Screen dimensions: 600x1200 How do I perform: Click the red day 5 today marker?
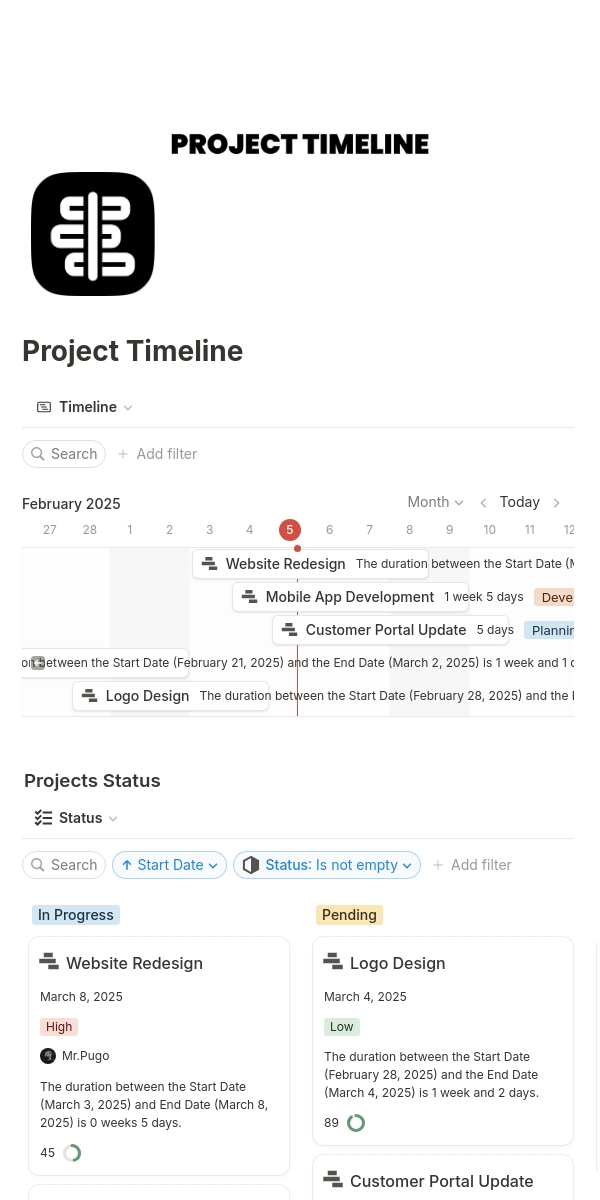point(290,530)
